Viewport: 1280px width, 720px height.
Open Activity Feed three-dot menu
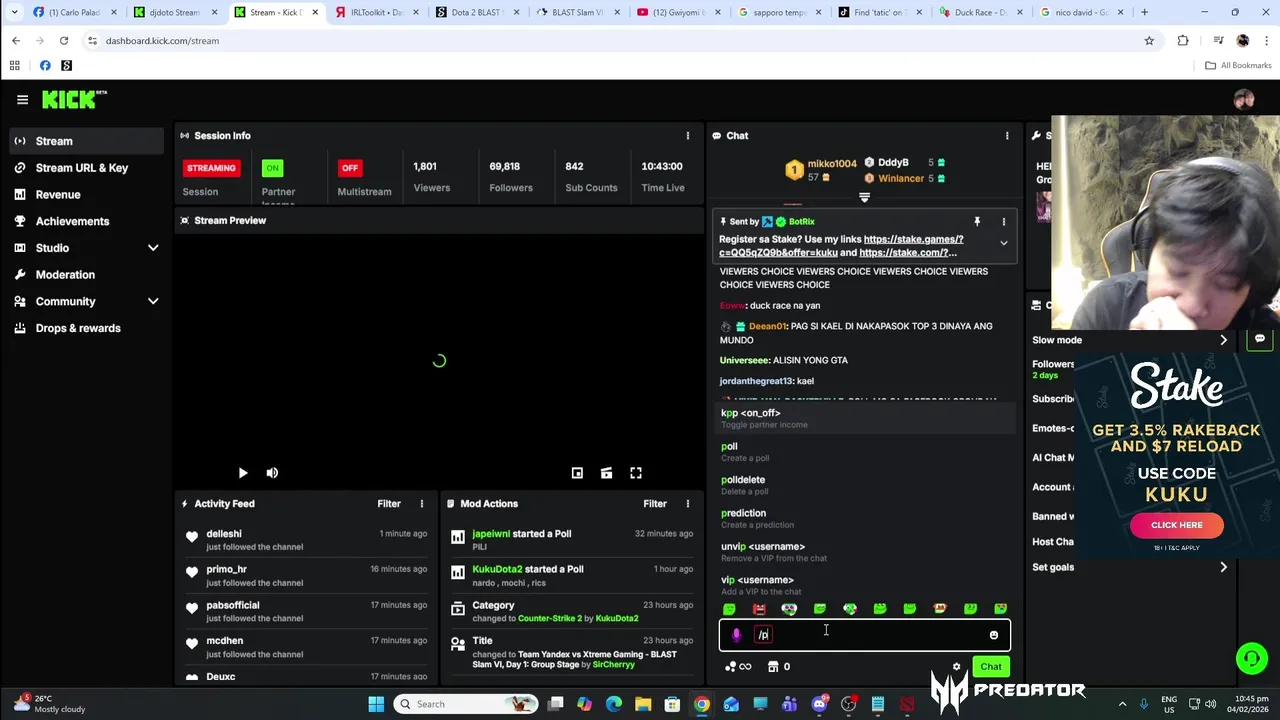click(x=421, y=503)
